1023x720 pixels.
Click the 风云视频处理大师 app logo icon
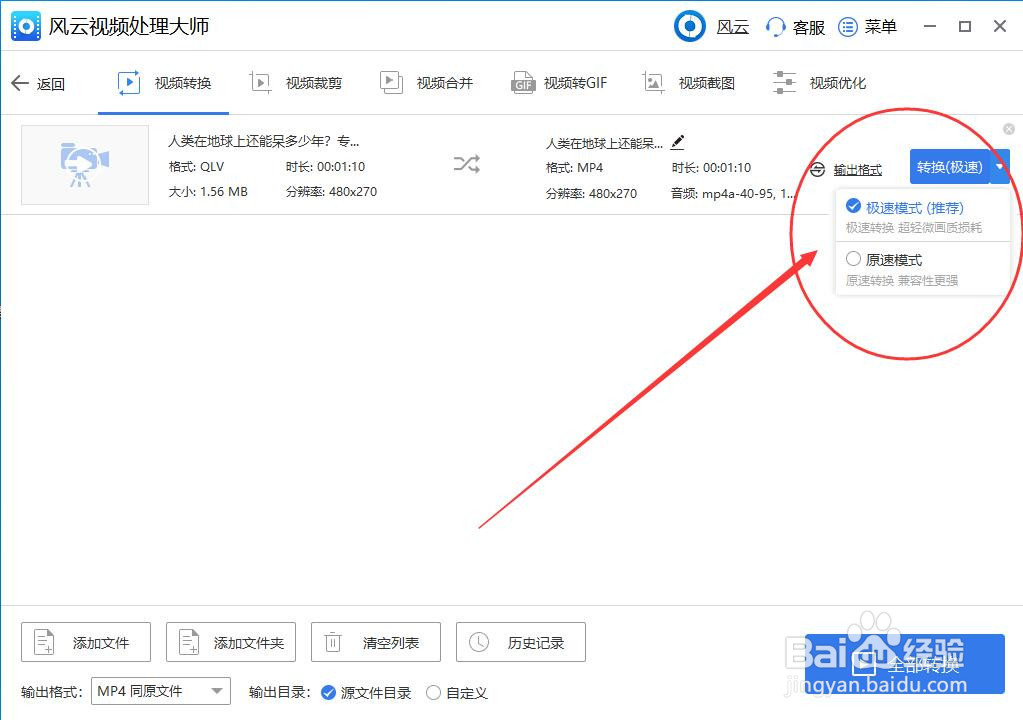(x=25, y=26)
